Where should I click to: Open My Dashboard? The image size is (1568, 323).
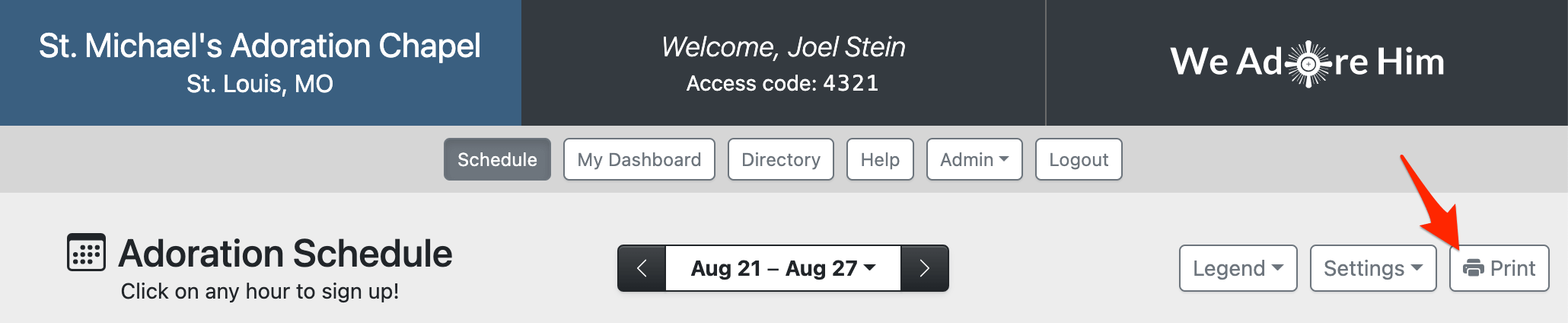click(639, 159)
